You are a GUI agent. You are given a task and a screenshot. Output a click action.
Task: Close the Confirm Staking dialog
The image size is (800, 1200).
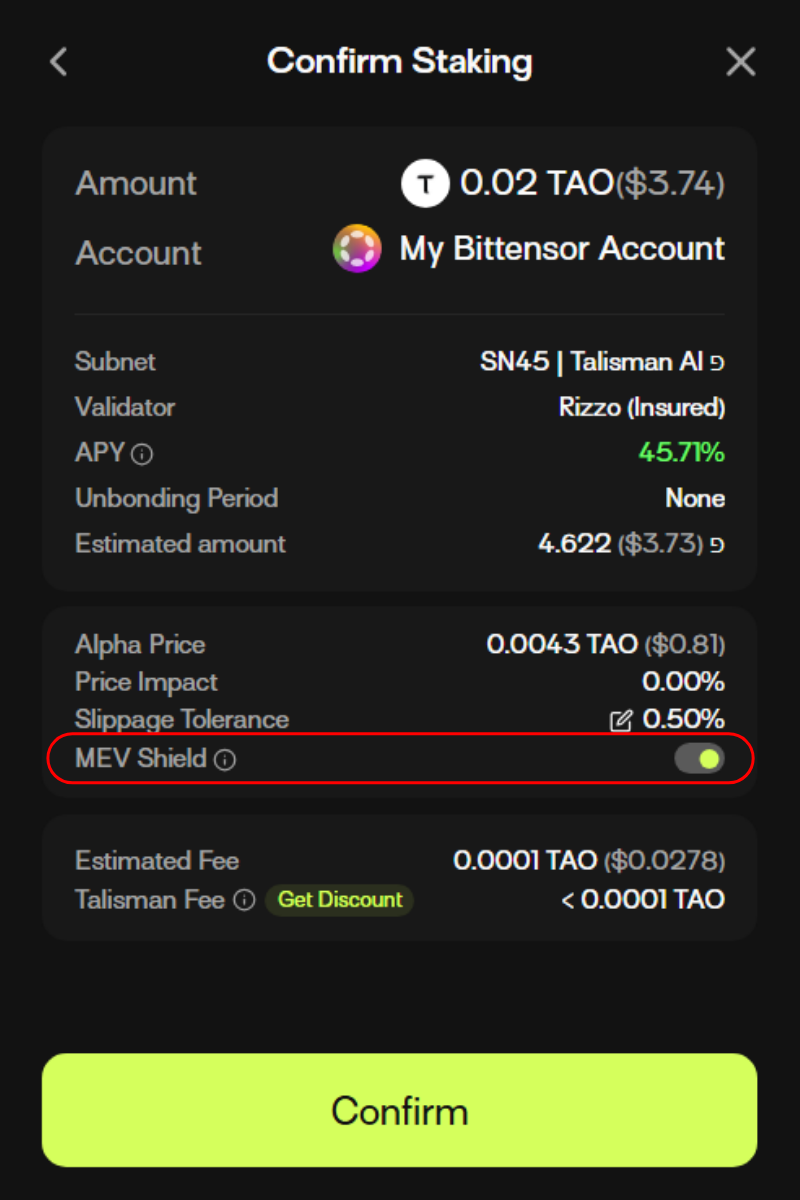[x=740, y=62]
